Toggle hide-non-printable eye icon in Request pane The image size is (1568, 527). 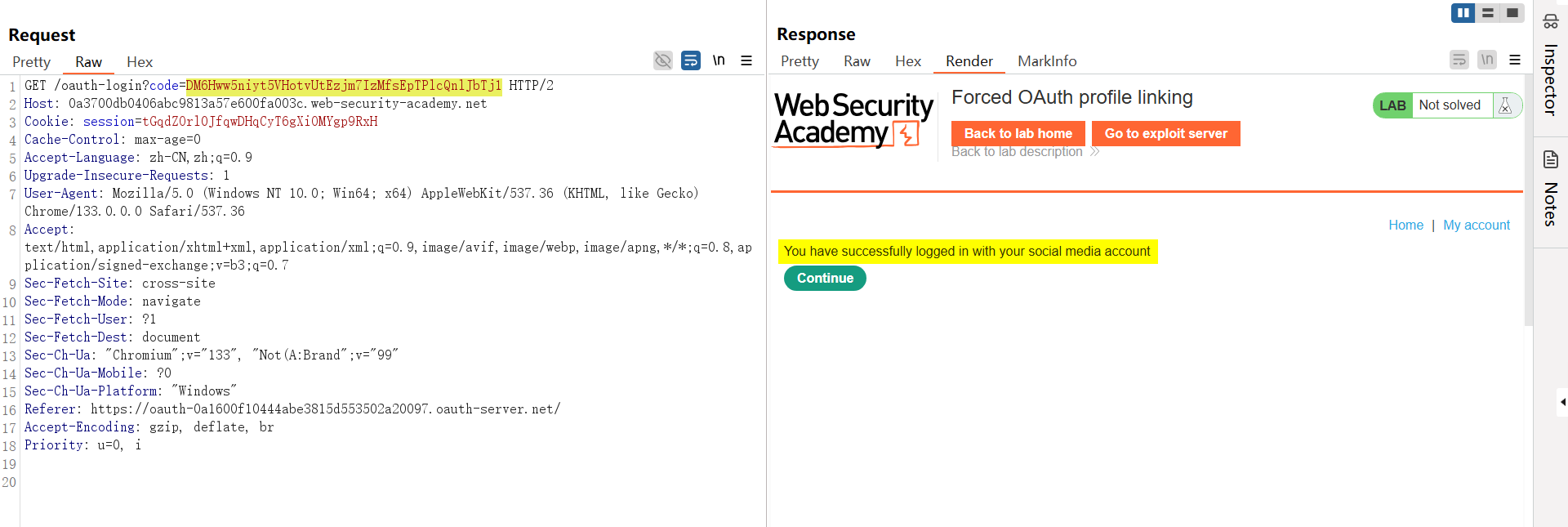[x=663, y=60]
